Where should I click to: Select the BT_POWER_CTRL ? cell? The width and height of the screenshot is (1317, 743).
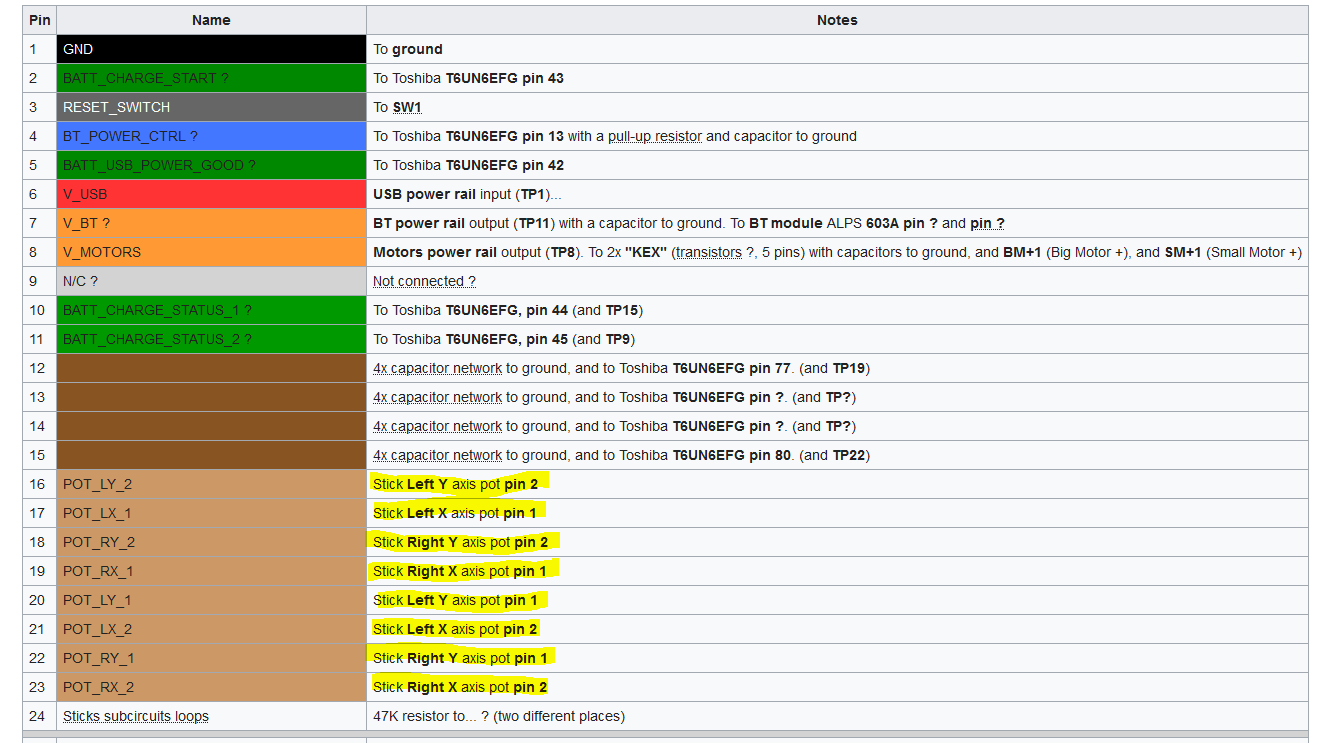click(x=211, y=136)
